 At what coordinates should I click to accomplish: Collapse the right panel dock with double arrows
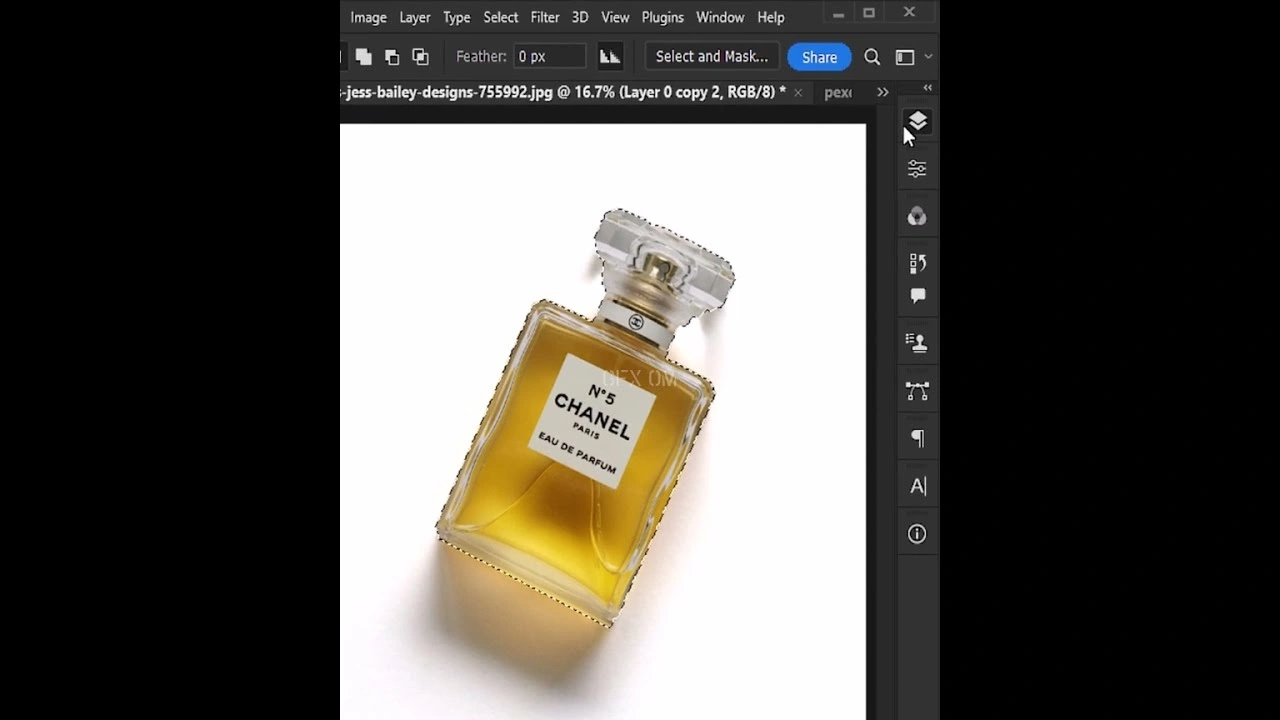click(x=926, y=88)
